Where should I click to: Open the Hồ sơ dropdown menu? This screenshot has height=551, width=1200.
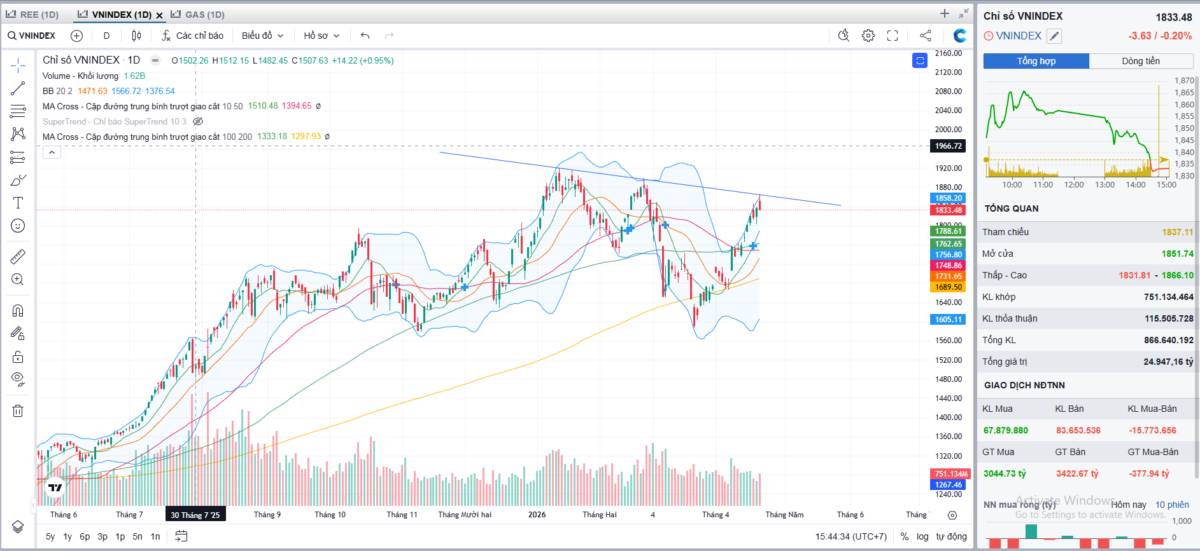(321, 35)
